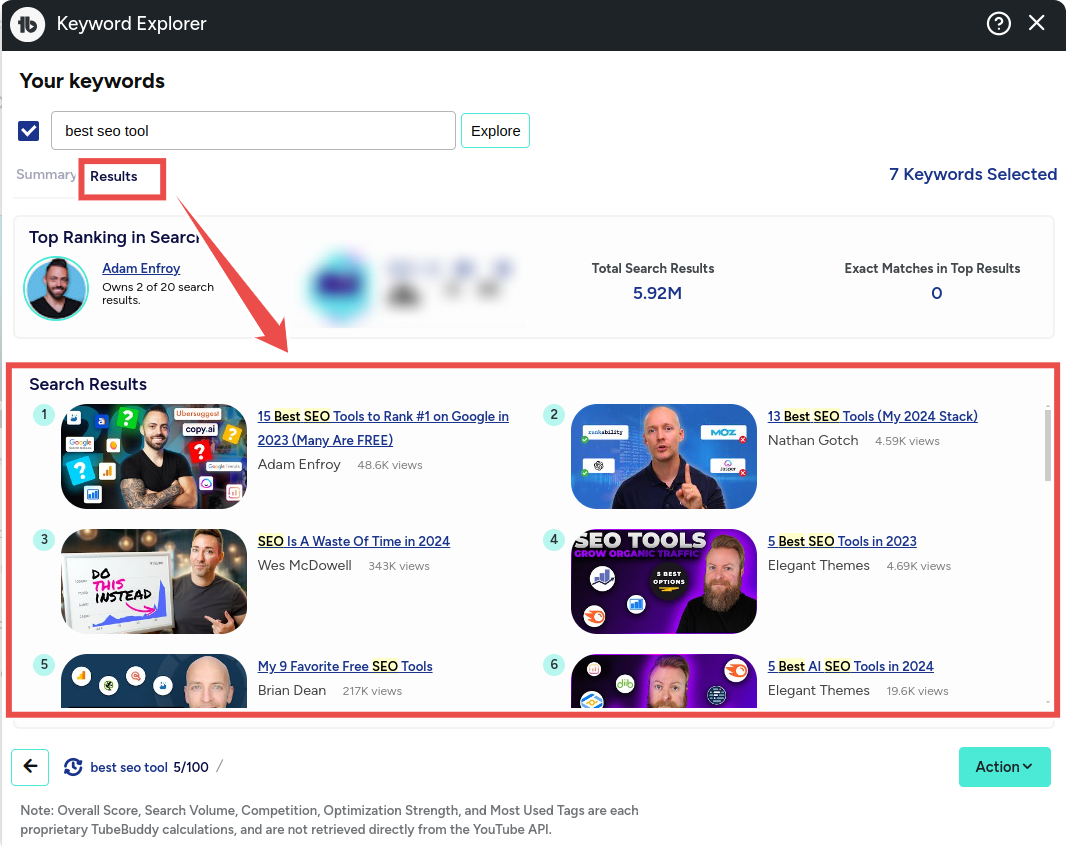The image size is (1066, 852).
Task: Open 'SEO Is A Waste Of Time in 2024' link
Action: pyautogui.click(x=354, y=541)
